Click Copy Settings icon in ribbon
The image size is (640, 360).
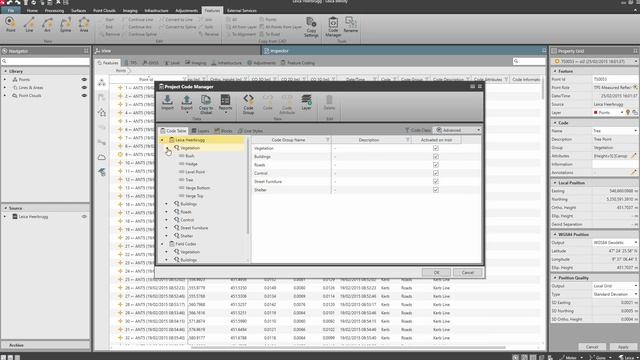pyautogui.click(x=311, y=27)
